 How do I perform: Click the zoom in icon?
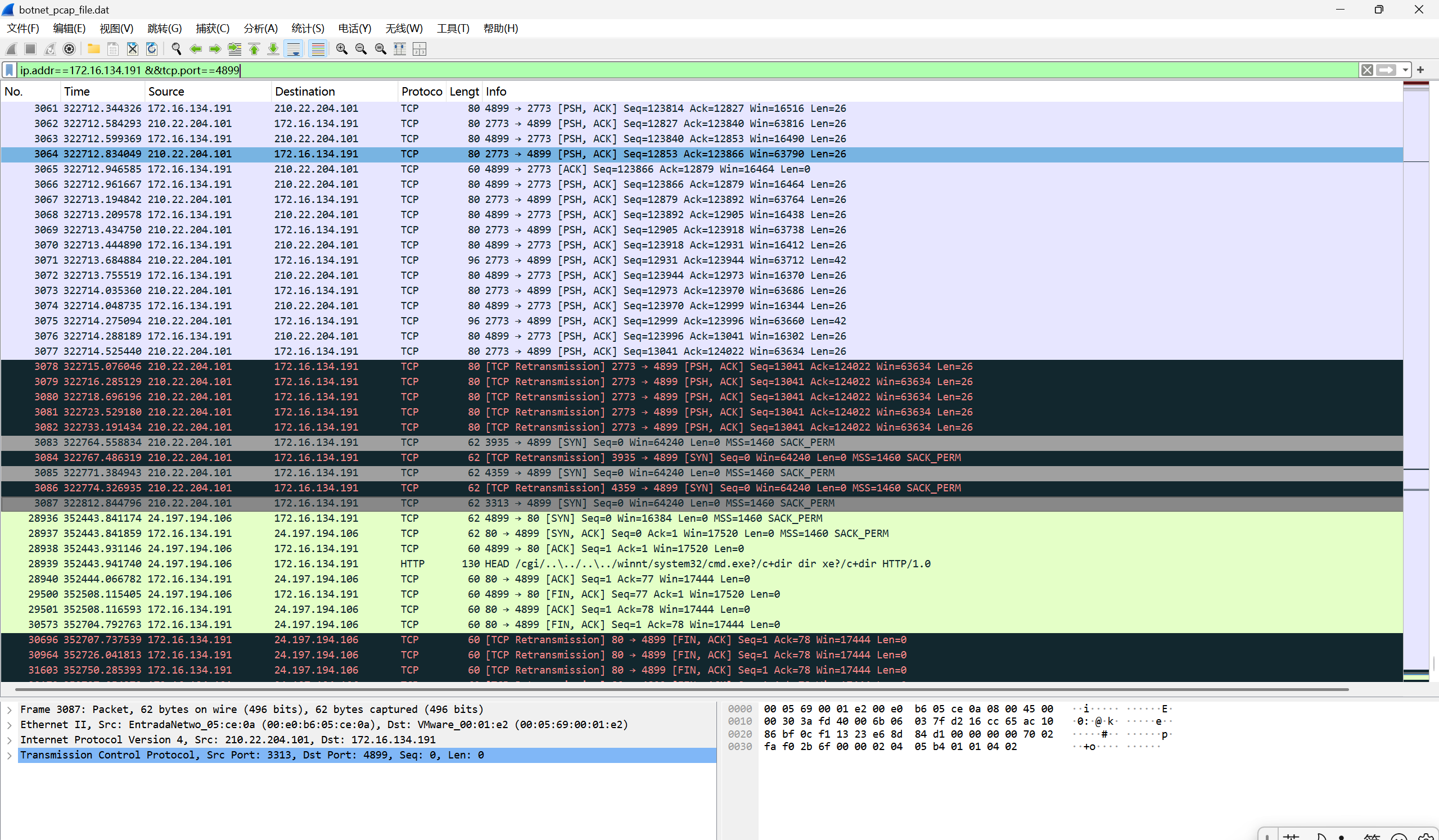click(x=341, y=49)
